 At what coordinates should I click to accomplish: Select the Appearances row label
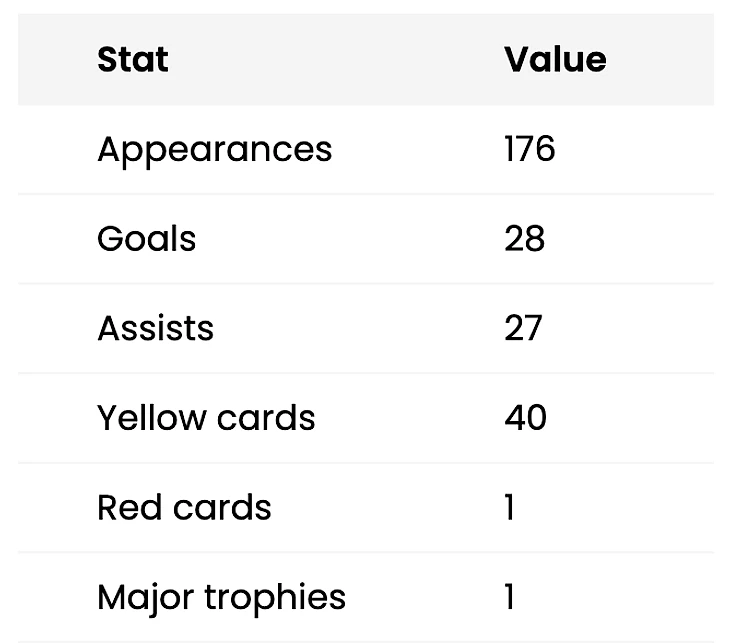pyautogui.click(x=215, y=150)
